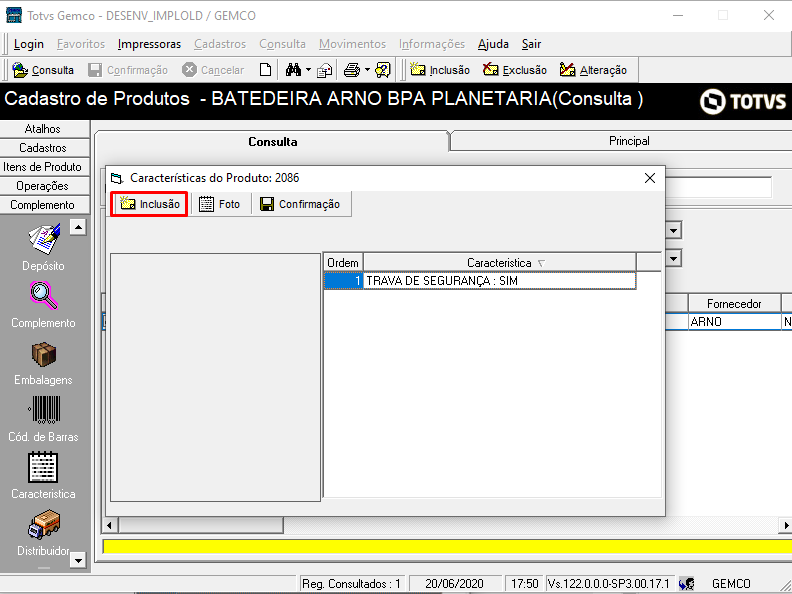Switch to the Consulta tab

point(272,141)
